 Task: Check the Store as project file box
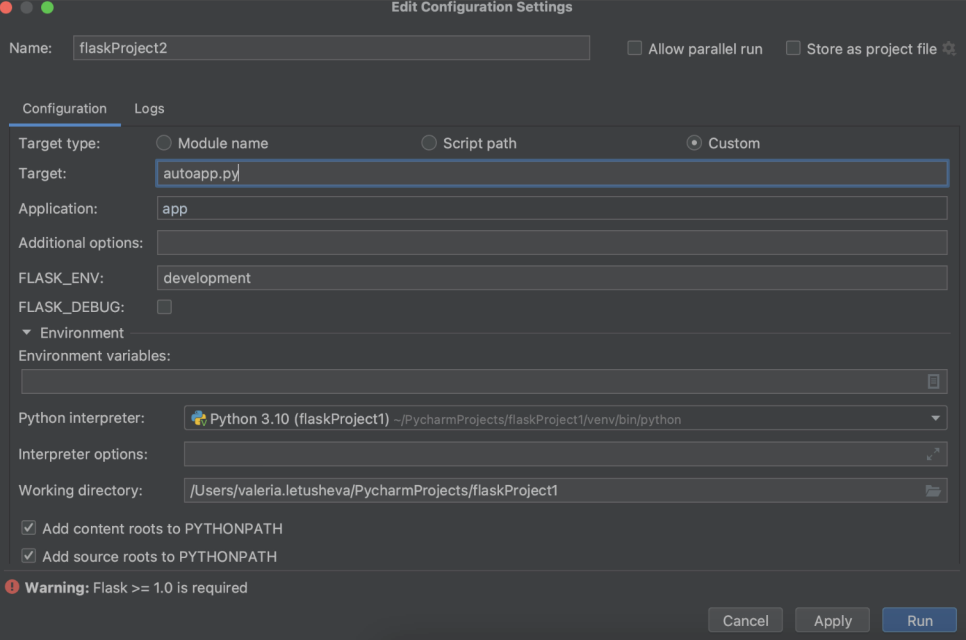click(793, 48)
